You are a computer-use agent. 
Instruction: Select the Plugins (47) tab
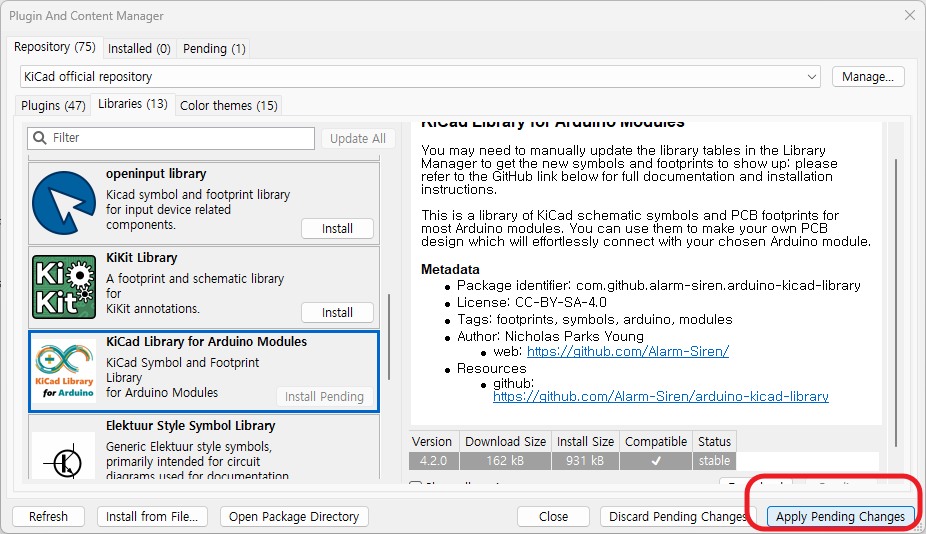(53, 105)
